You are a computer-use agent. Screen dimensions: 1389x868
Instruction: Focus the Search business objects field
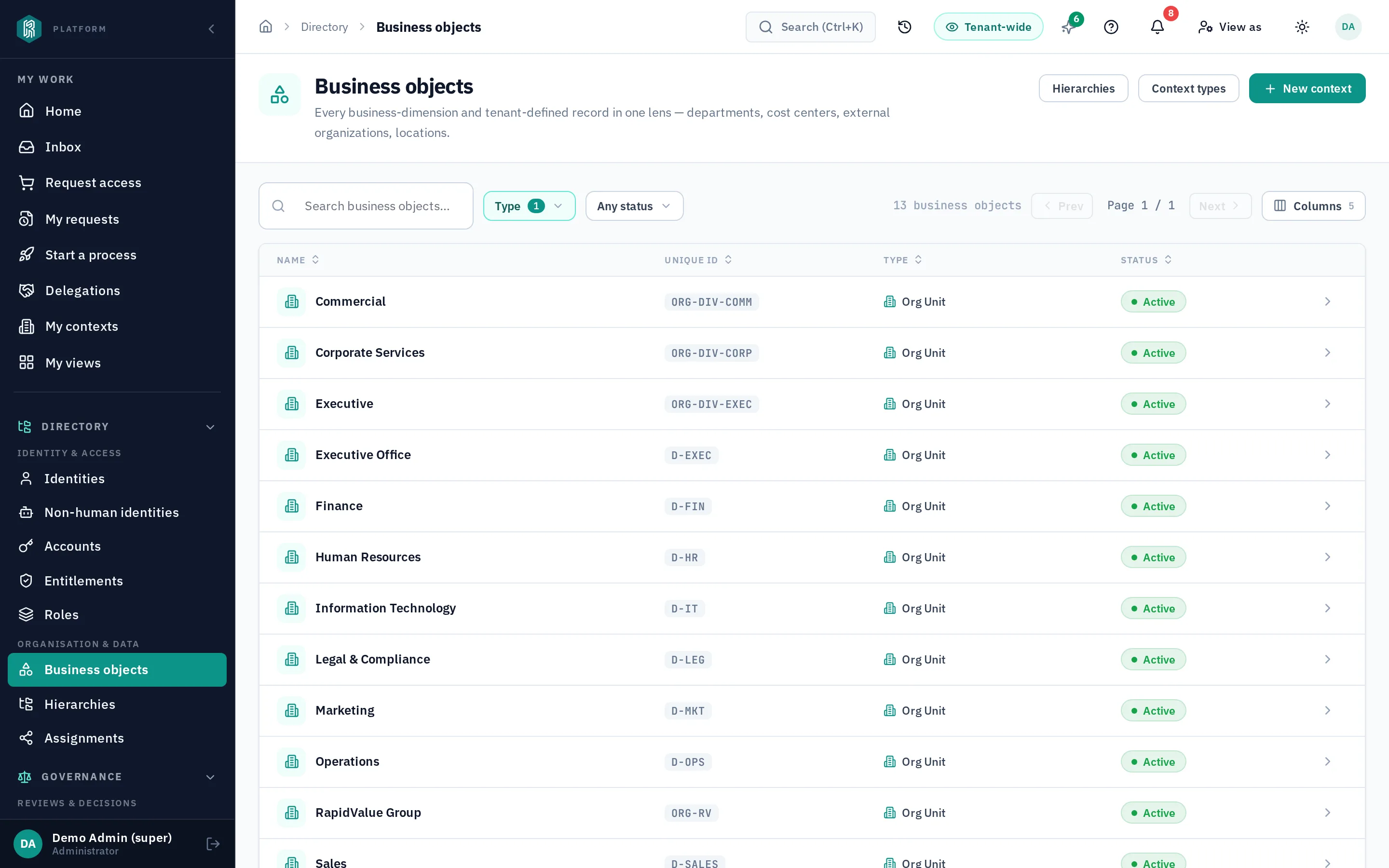click(x=366, y=206)
